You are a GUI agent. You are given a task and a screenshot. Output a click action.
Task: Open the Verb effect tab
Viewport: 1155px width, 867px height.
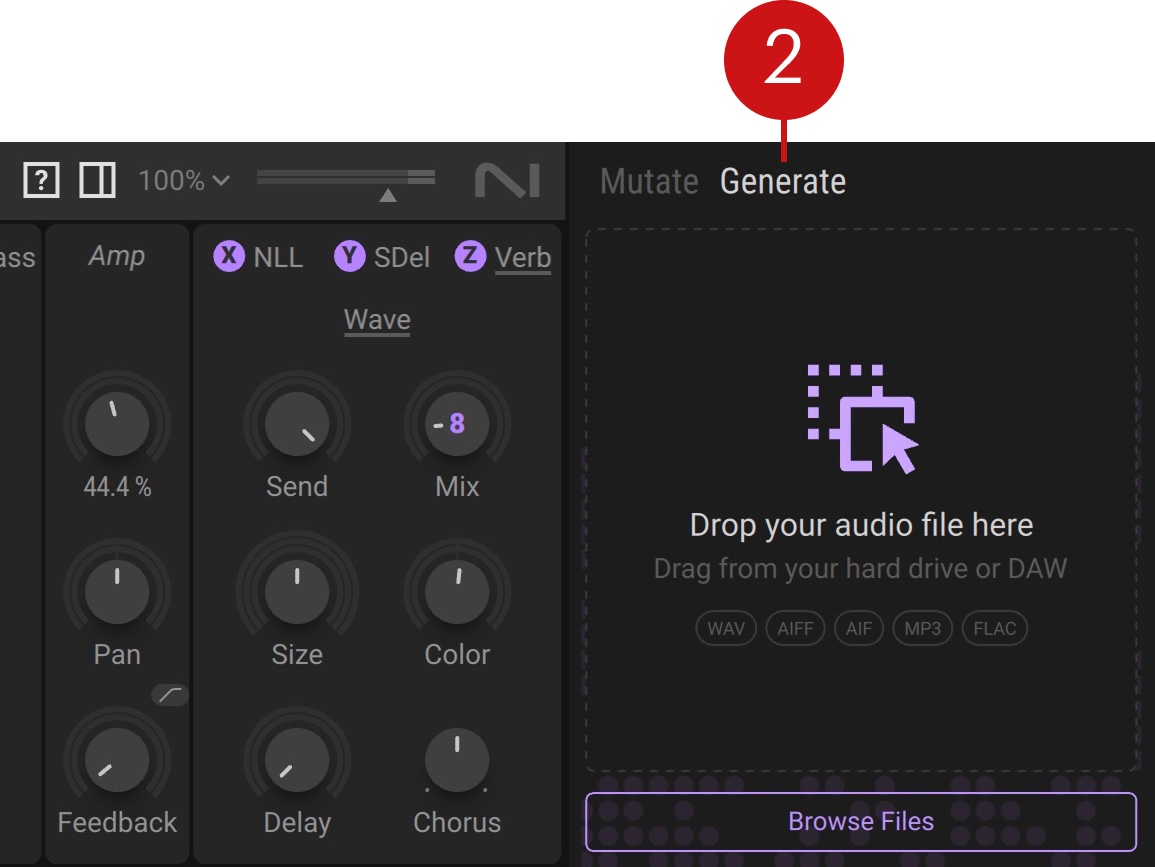523,258
